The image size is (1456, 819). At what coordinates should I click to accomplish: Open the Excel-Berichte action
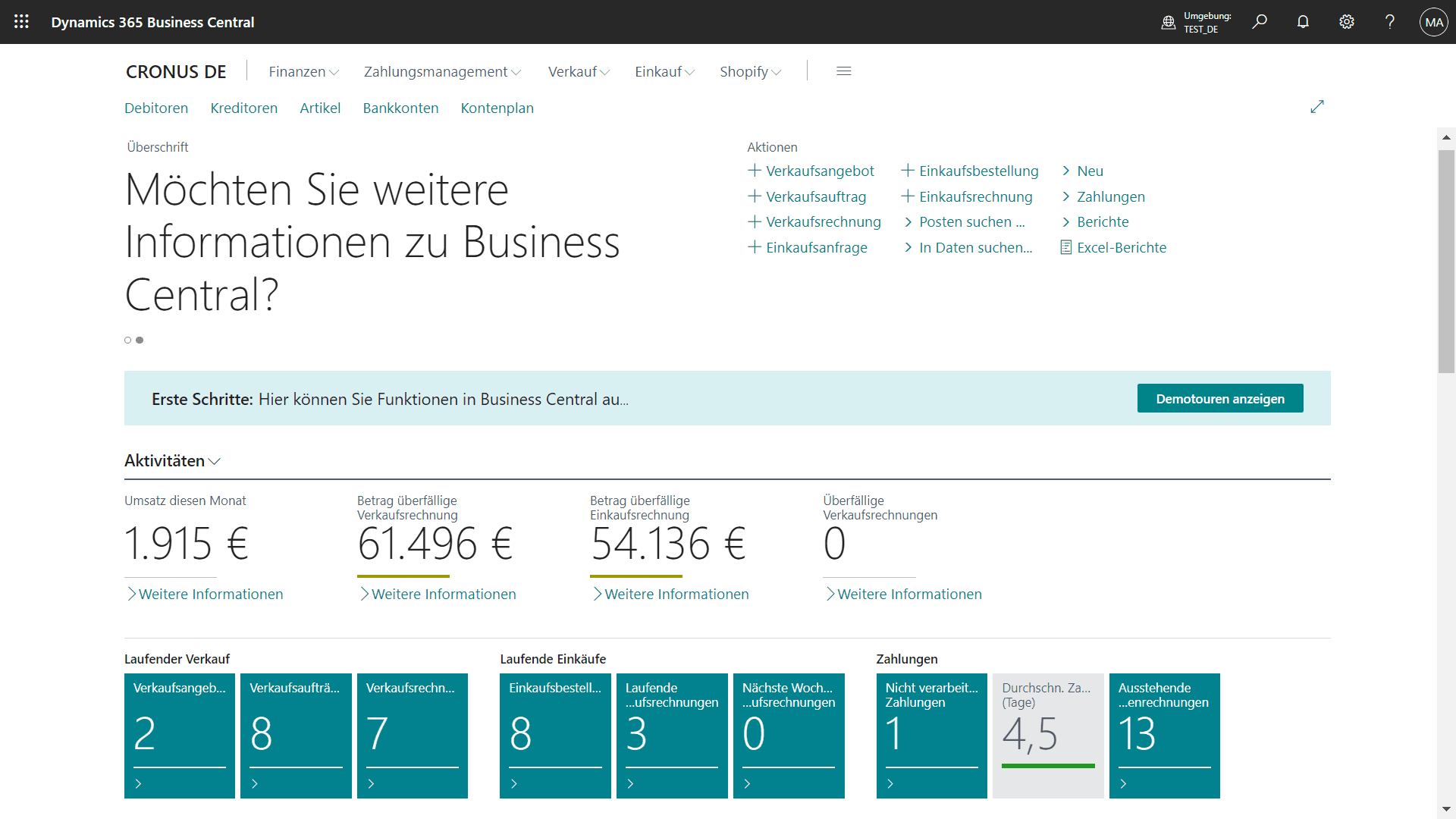(x=1113, y=247)
